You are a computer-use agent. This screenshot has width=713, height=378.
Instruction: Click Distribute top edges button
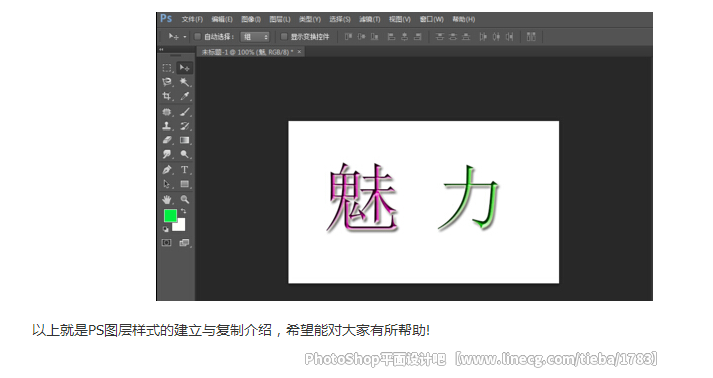440,36
